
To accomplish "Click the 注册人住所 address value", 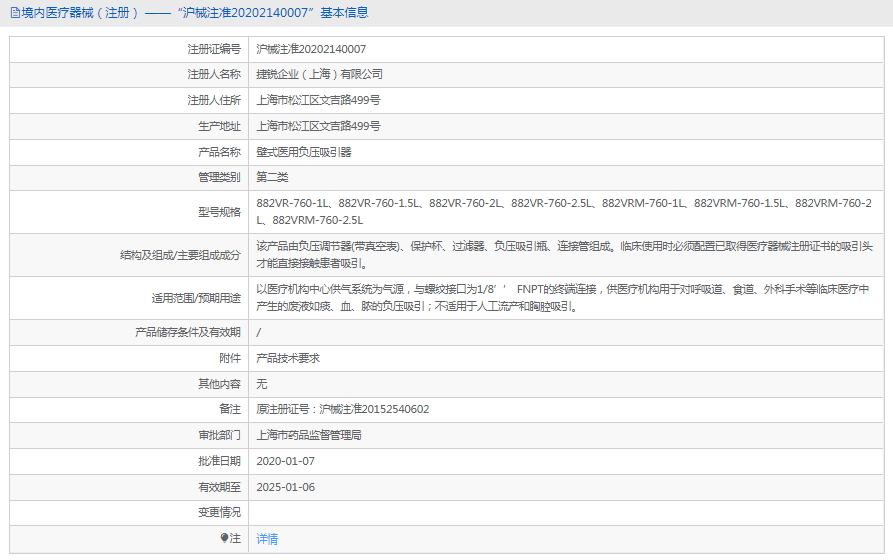I will tap(318, 100).
